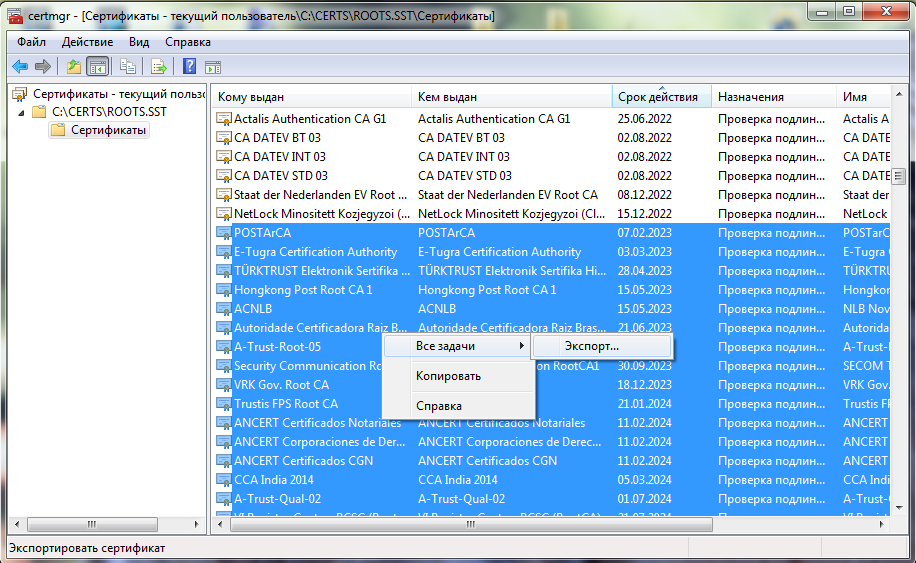Click the C:\CERTS\ROOTS.SST folder icon in tree
The height and width of the screenshot is (563, 916).
39,112
